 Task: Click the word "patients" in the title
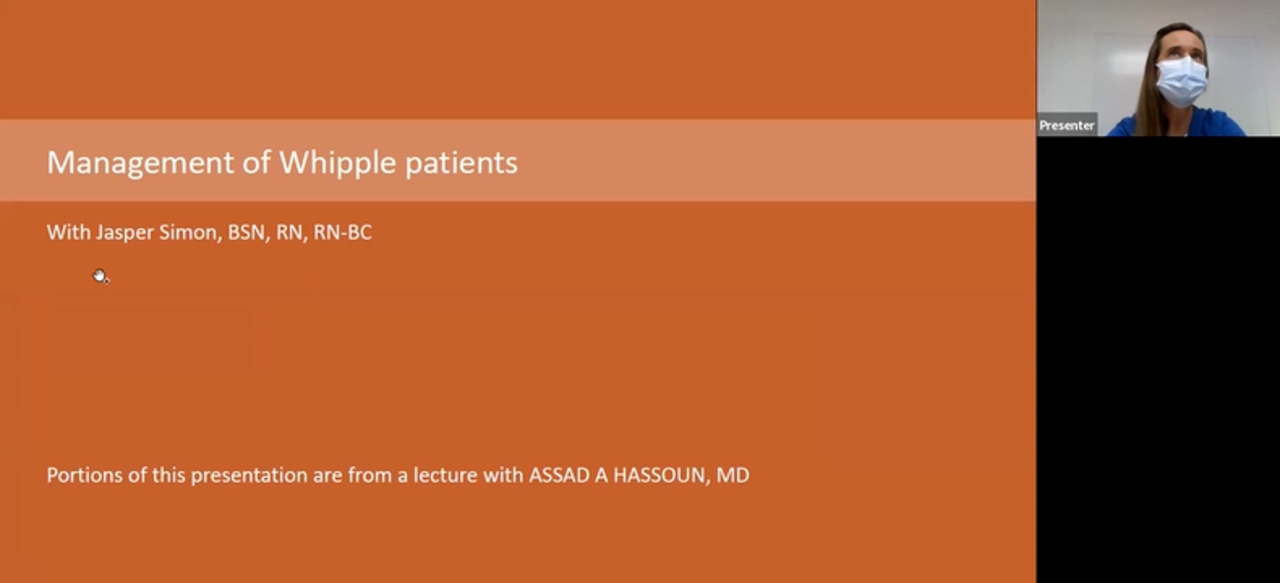(461, 162)
